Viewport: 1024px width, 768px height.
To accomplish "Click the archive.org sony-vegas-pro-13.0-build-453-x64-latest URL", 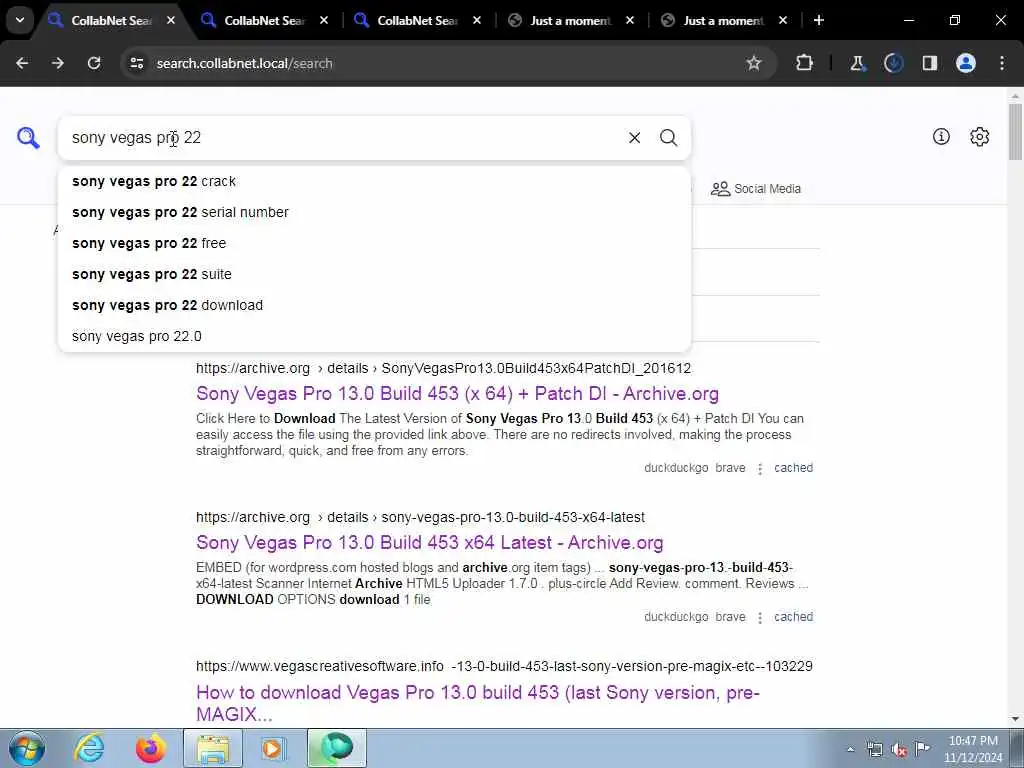I will pos(420,517).
